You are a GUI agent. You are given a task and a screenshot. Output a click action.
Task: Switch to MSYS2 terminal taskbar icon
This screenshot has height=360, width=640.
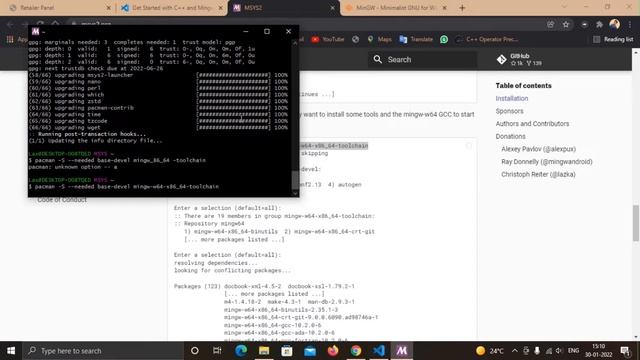402,351
